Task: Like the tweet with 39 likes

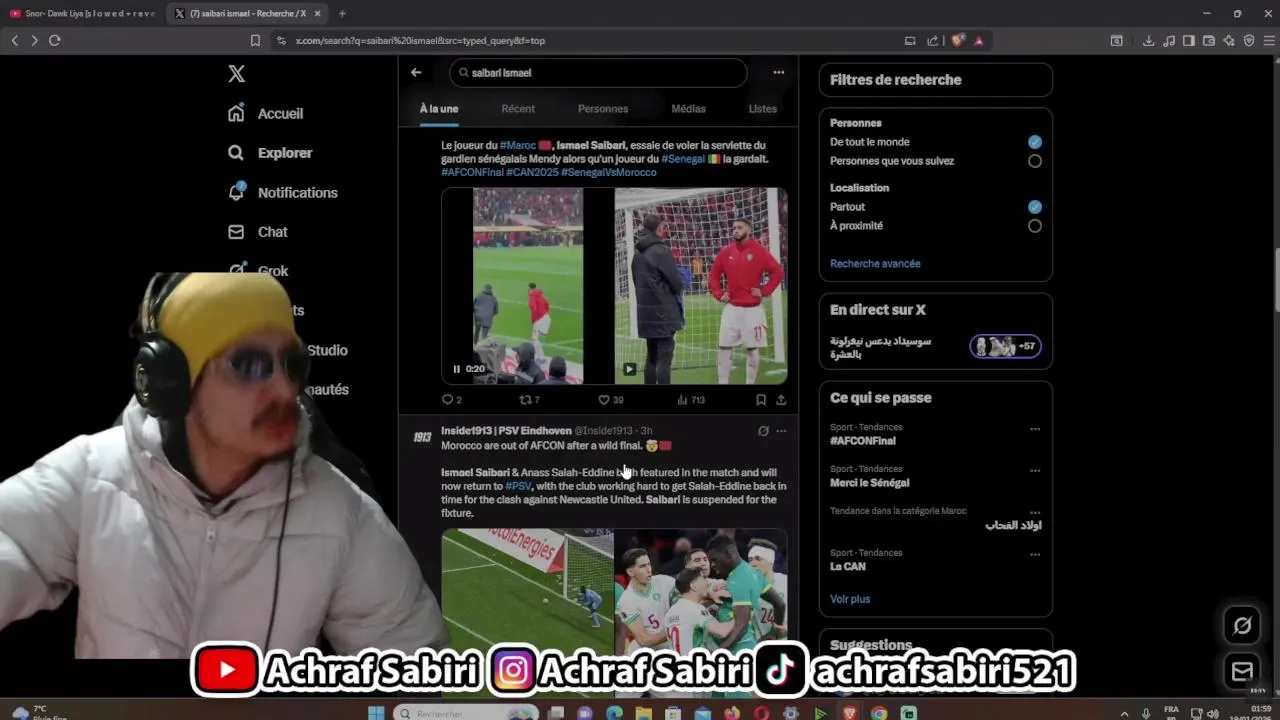Action: tap(610, 399)
